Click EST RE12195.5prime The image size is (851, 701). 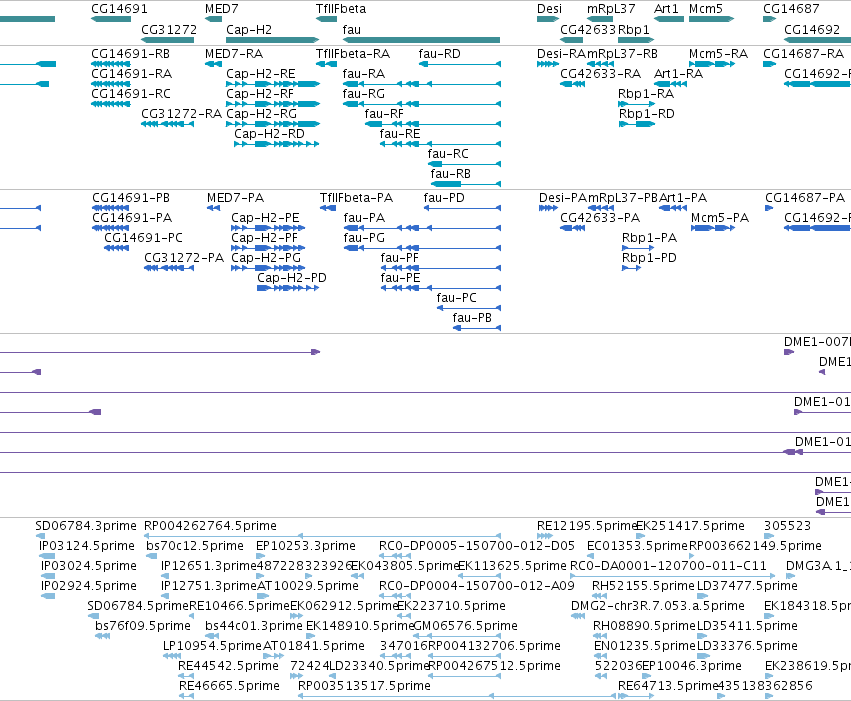pyautogui.click(x=586, y=526)
